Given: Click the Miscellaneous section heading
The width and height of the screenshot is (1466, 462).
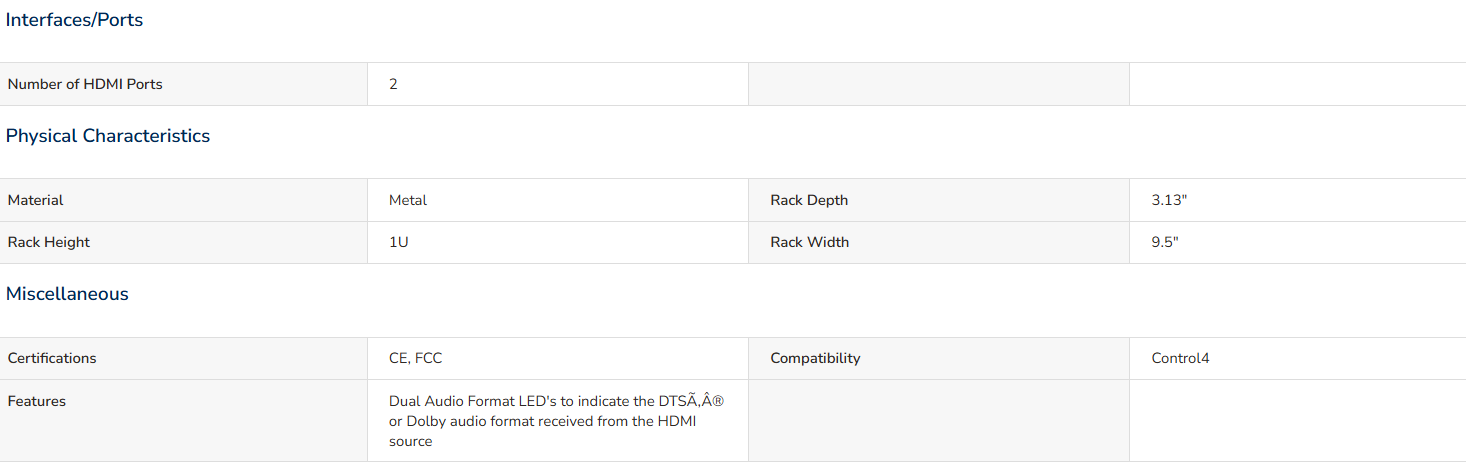Looking at the screenshot, I should click(x=67, y=294).
